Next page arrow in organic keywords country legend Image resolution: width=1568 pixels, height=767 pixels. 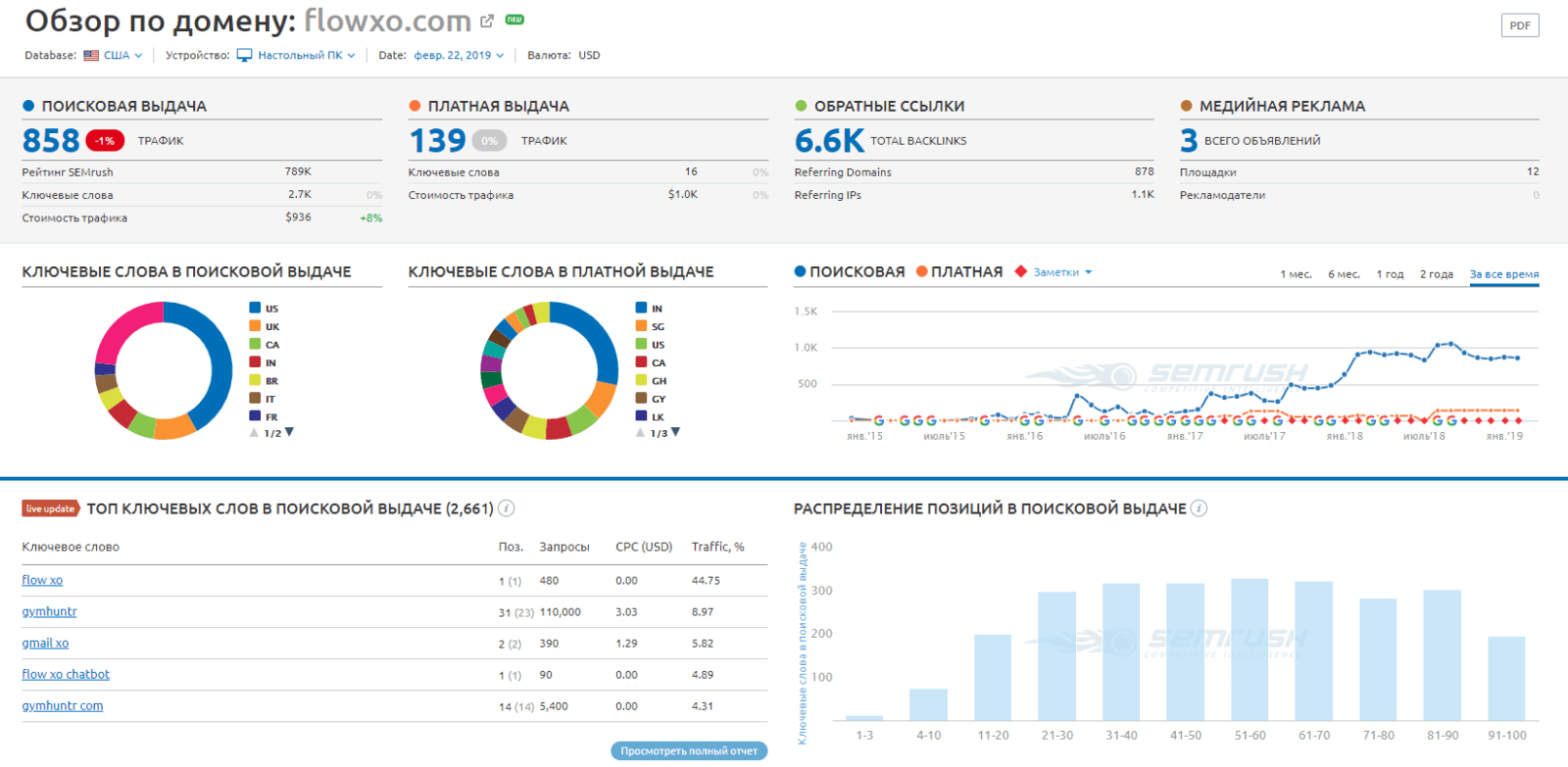pyautogui.click(x=289, y=432)
